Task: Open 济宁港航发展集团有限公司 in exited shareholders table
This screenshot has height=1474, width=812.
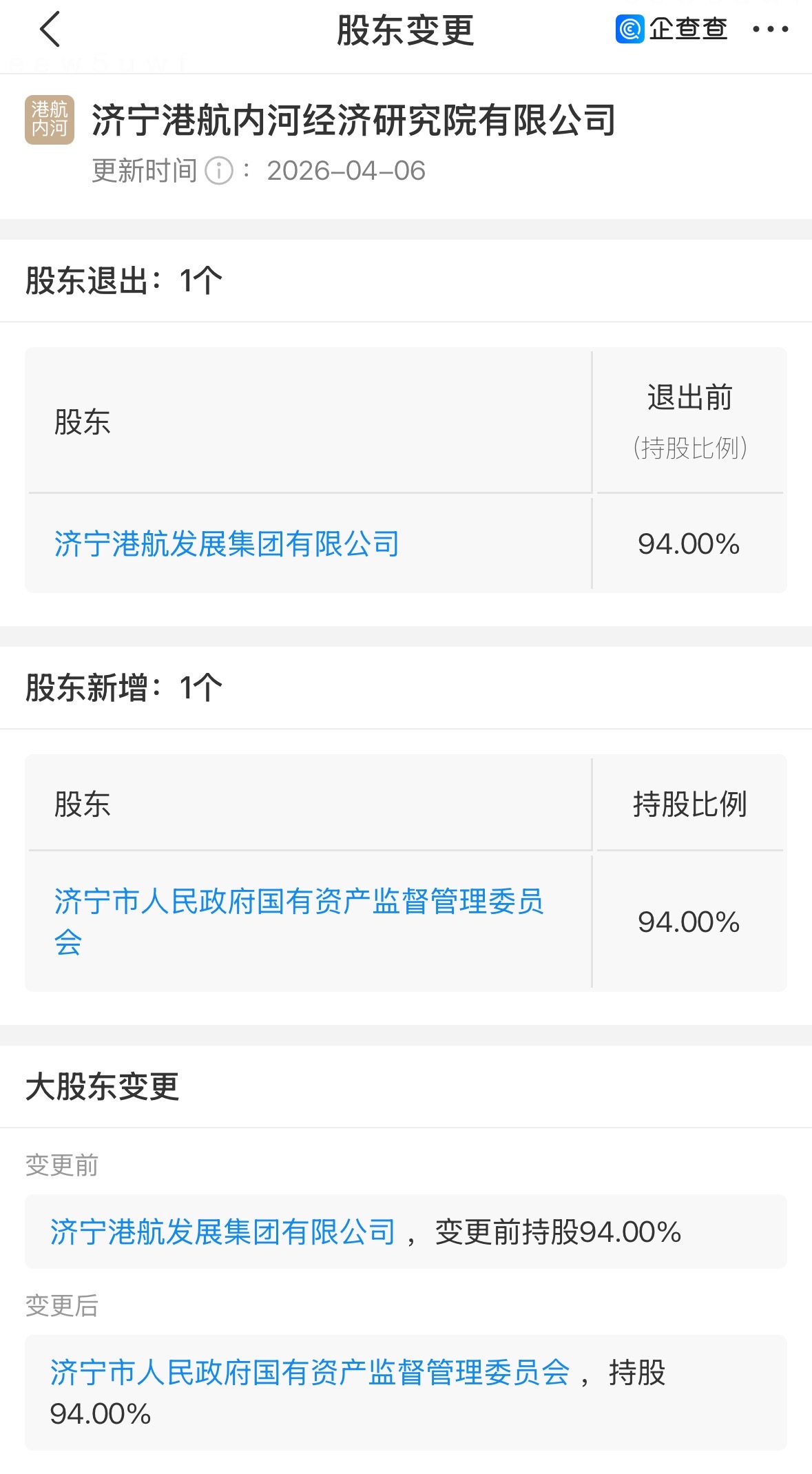Action: [x=227, y=544]
